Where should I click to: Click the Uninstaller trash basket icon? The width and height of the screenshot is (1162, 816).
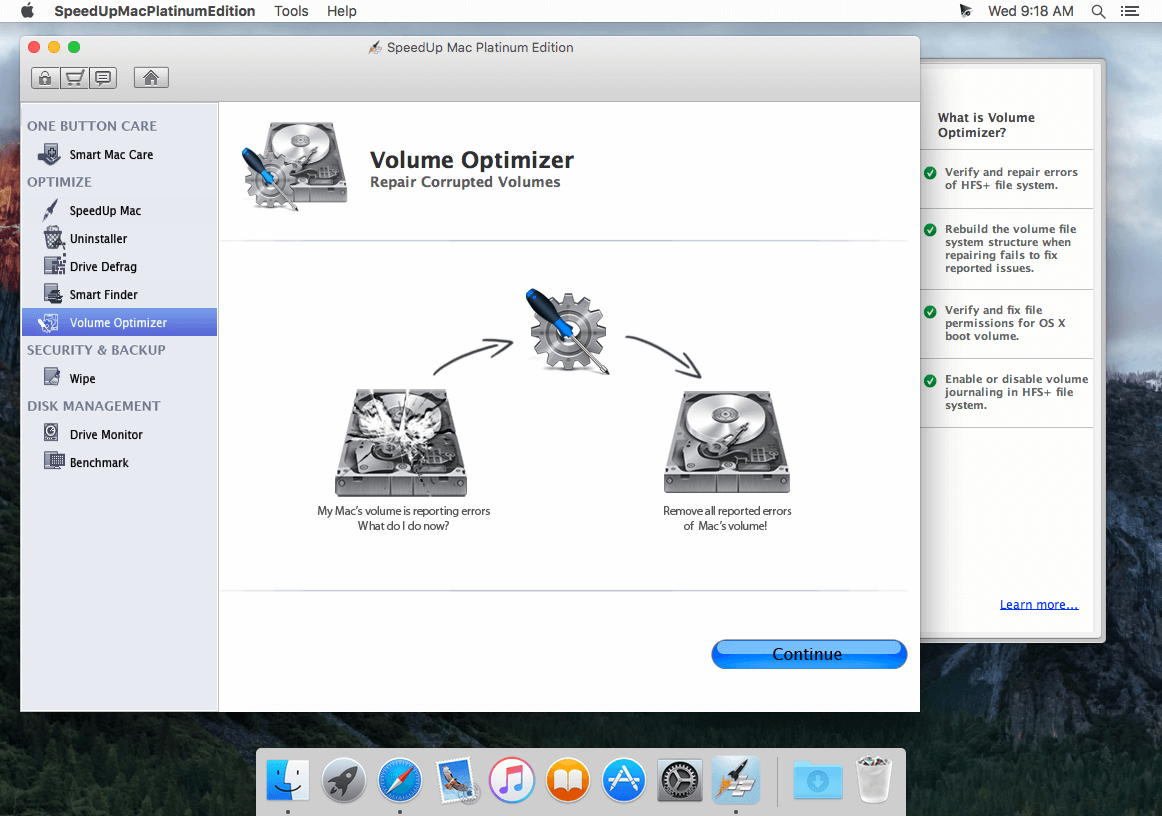pos(53,239)
